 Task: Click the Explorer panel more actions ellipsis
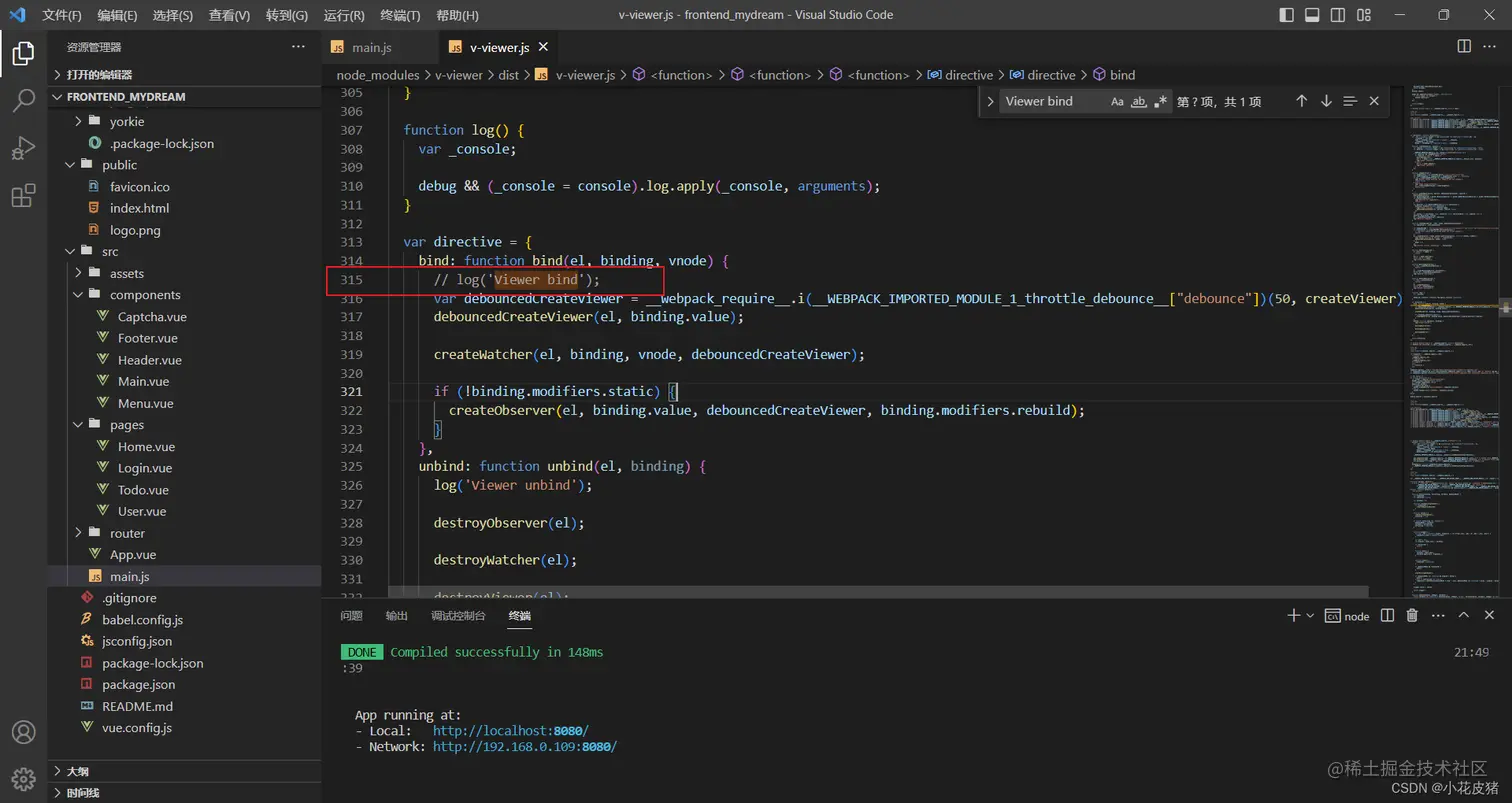pos(298,47)
